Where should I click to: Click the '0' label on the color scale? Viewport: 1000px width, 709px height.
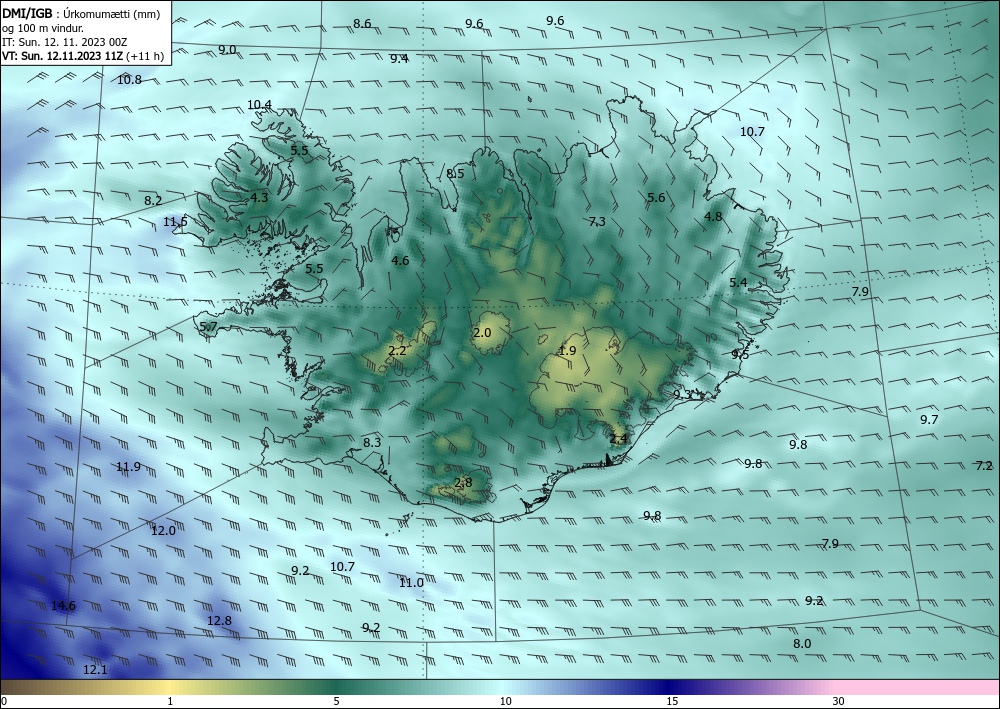click(x=4, y=702)
